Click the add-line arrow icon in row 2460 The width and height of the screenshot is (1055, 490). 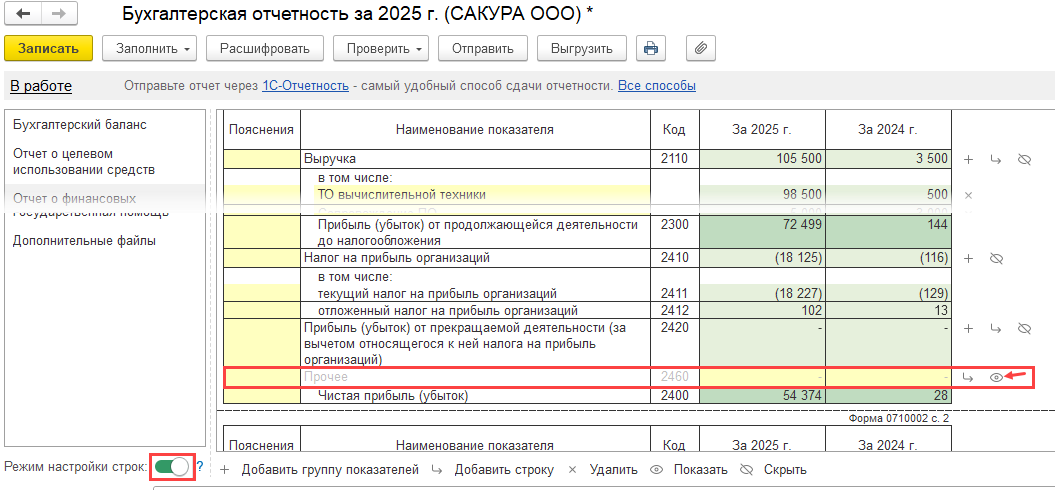967,377
